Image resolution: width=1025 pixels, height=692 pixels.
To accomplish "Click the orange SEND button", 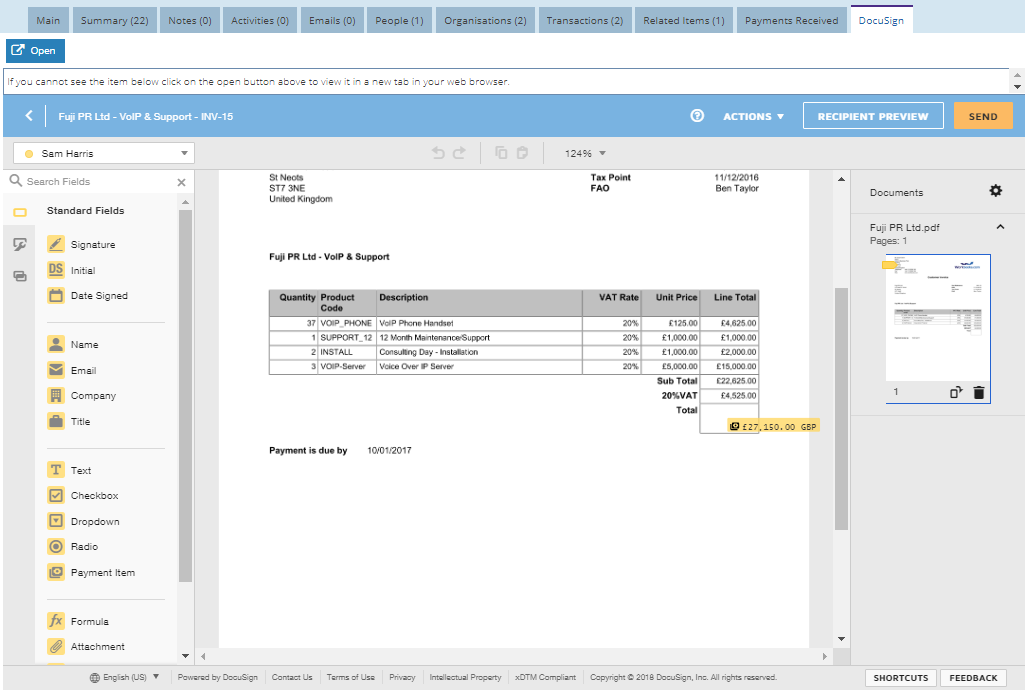I will coord(983,116).
